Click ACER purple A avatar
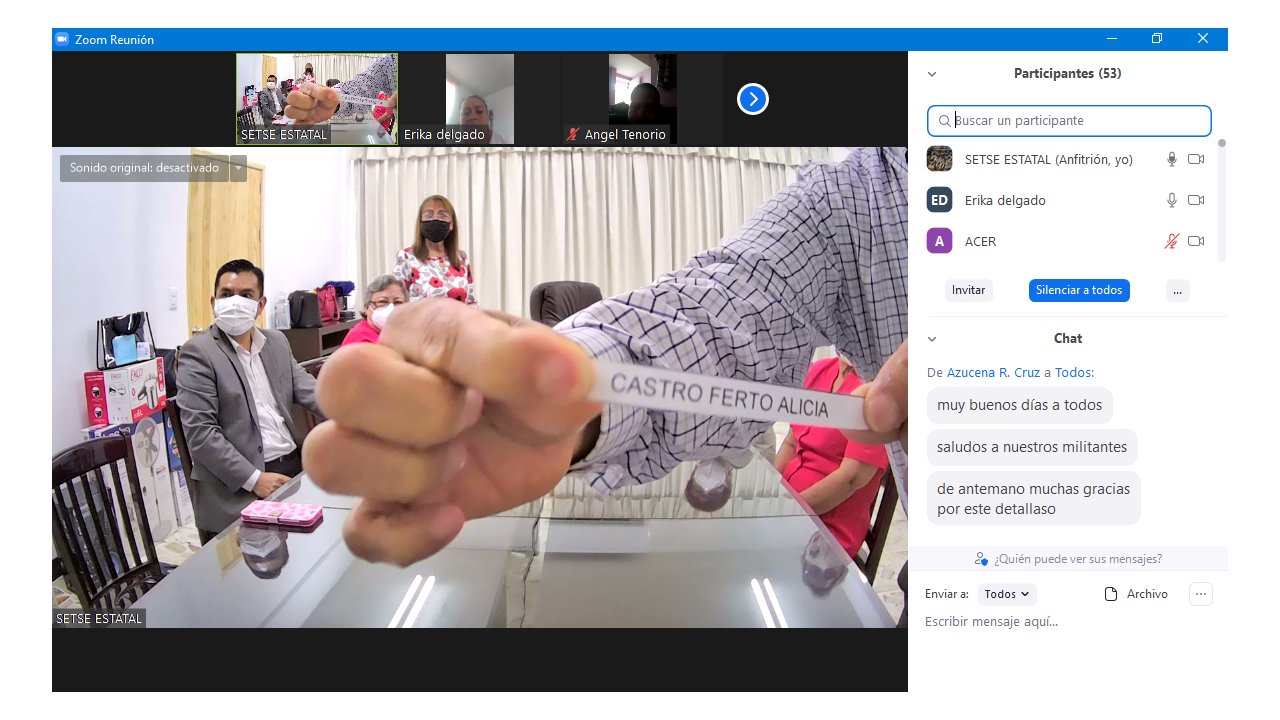 [x=939, y=241]
